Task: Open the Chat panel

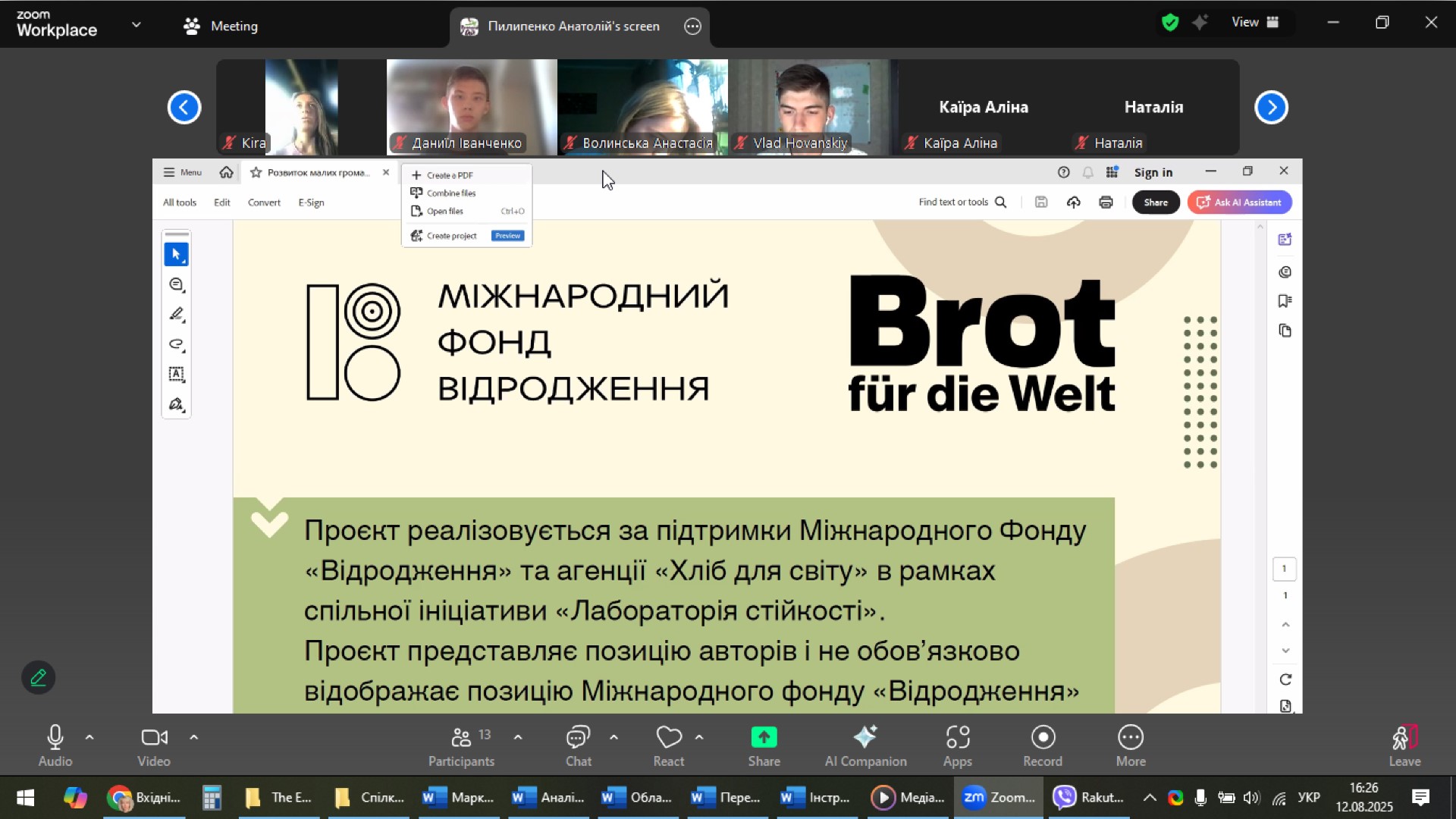Action: [x=579, y=745]
